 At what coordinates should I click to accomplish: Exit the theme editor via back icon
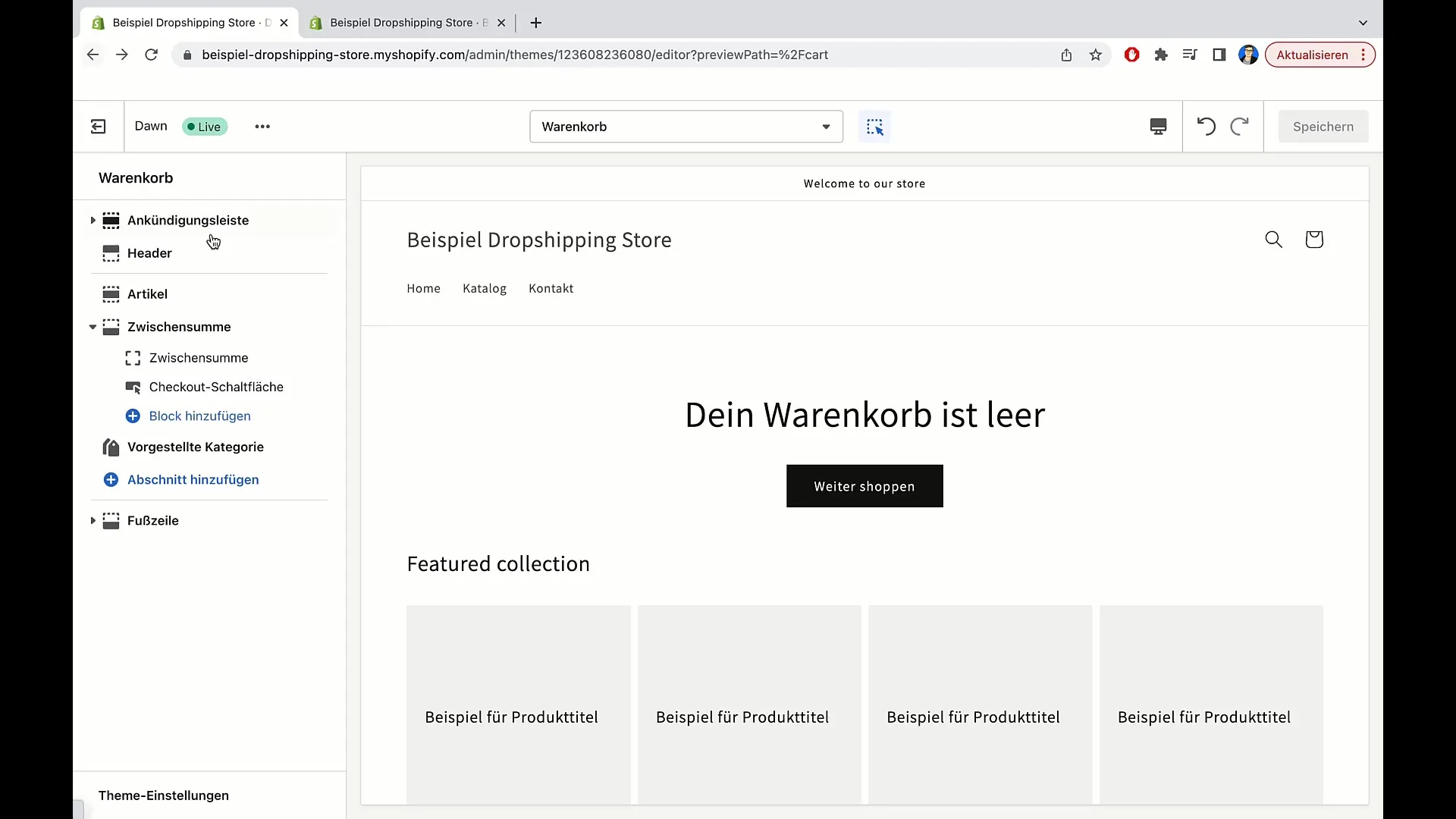(x=99, y=127)
